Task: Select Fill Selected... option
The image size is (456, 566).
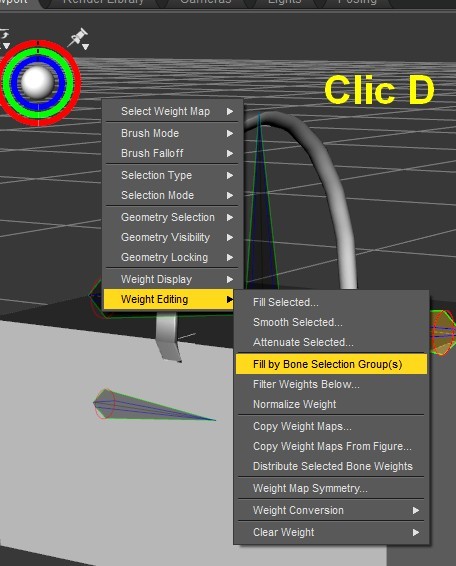Action: pyautogui.click(x=331, y=302)
